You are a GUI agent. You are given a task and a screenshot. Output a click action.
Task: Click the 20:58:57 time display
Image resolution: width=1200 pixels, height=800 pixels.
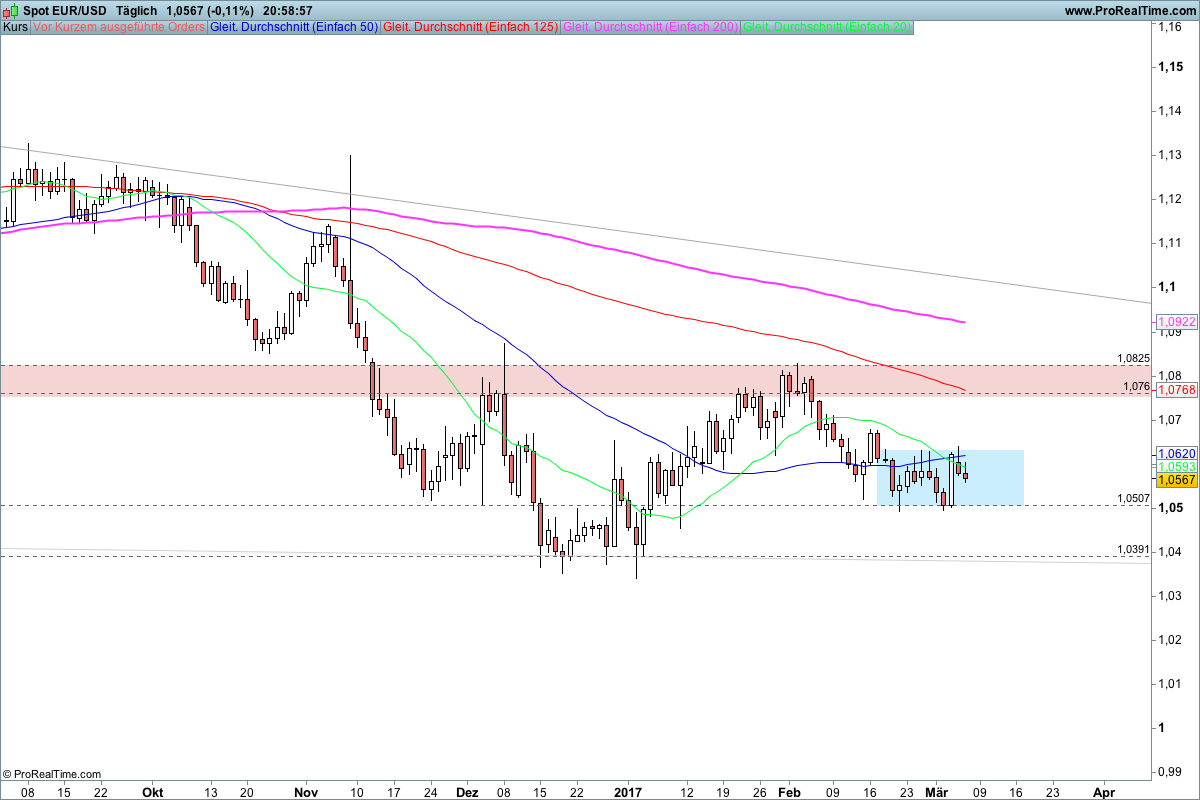[289, 10]
